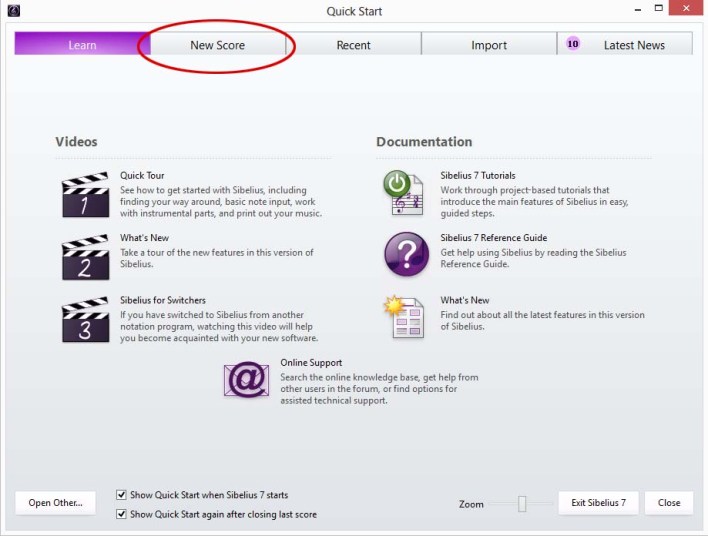Click the Zoom label
Viewport: 708px width, 536px height.
471,504
